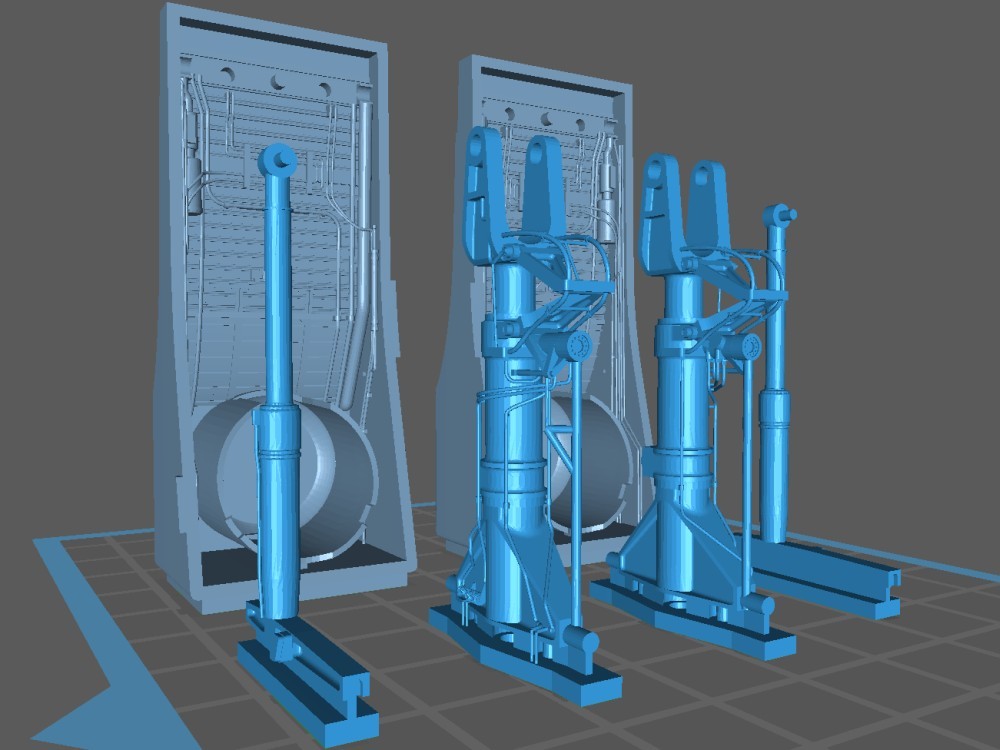Click the ball end atop far-right strut
1000x750 pixels.
tap(779, 214)
